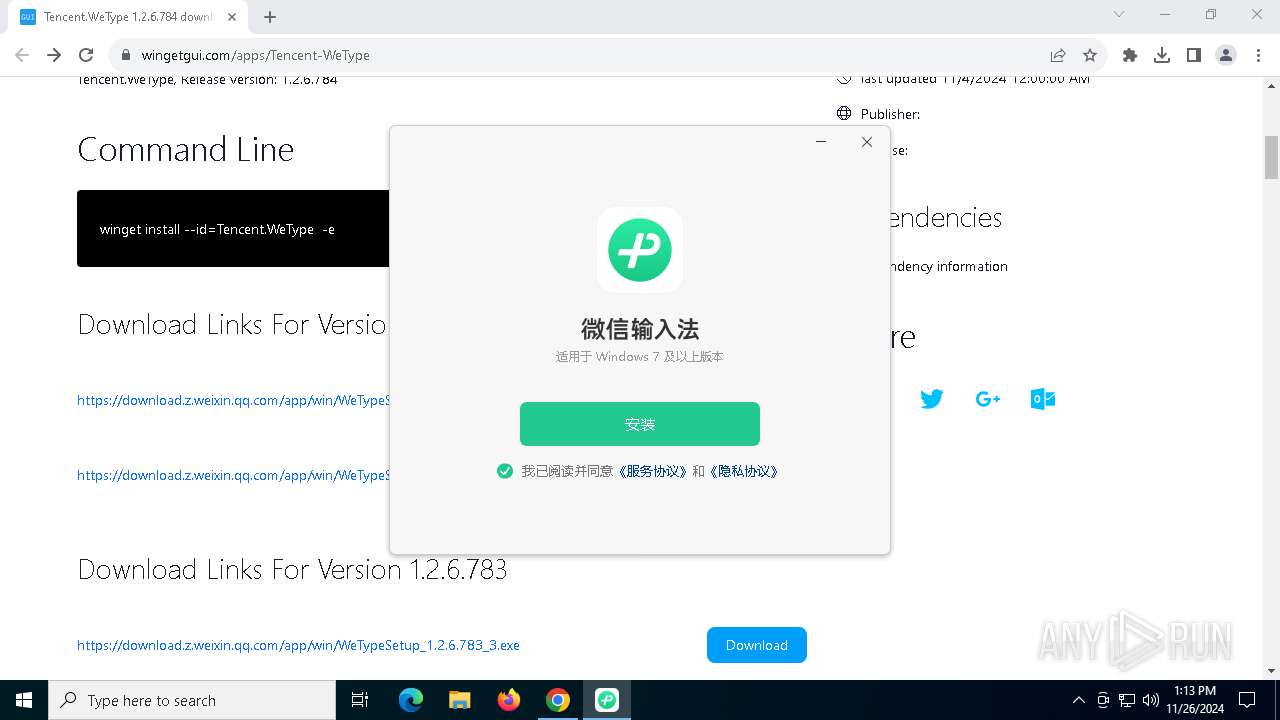Image resolution: width=1280 pixels, height=720 pixels.
Task: Click the taskbar search box
Action: point(192,700)
